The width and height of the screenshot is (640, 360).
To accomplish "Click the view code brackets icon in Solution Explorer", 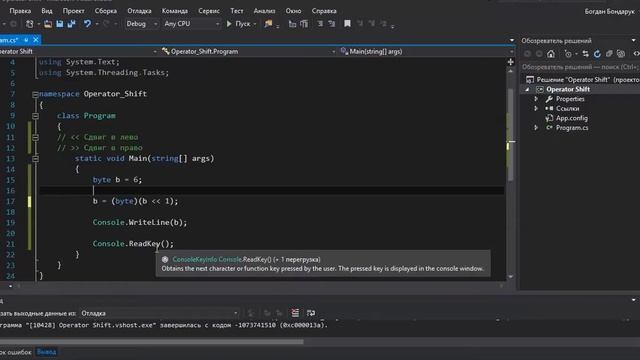I will [636, 53].
